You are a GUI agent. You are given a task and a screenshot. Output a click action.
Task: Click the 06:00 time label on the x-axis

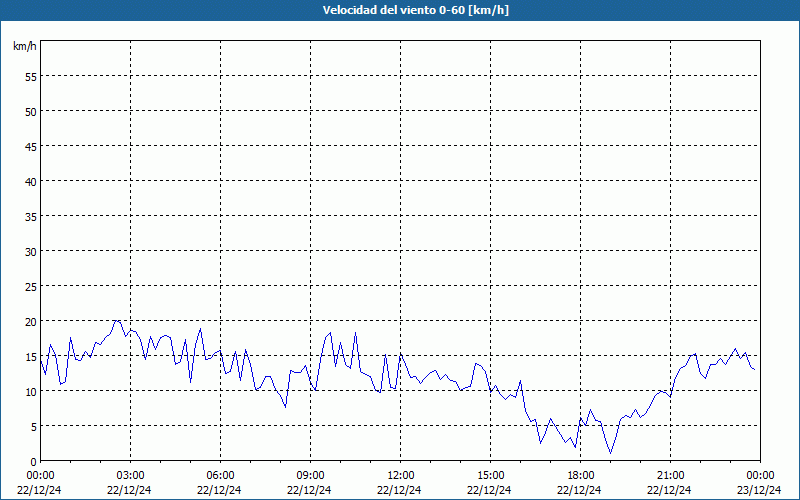click(x=220, y=476)
